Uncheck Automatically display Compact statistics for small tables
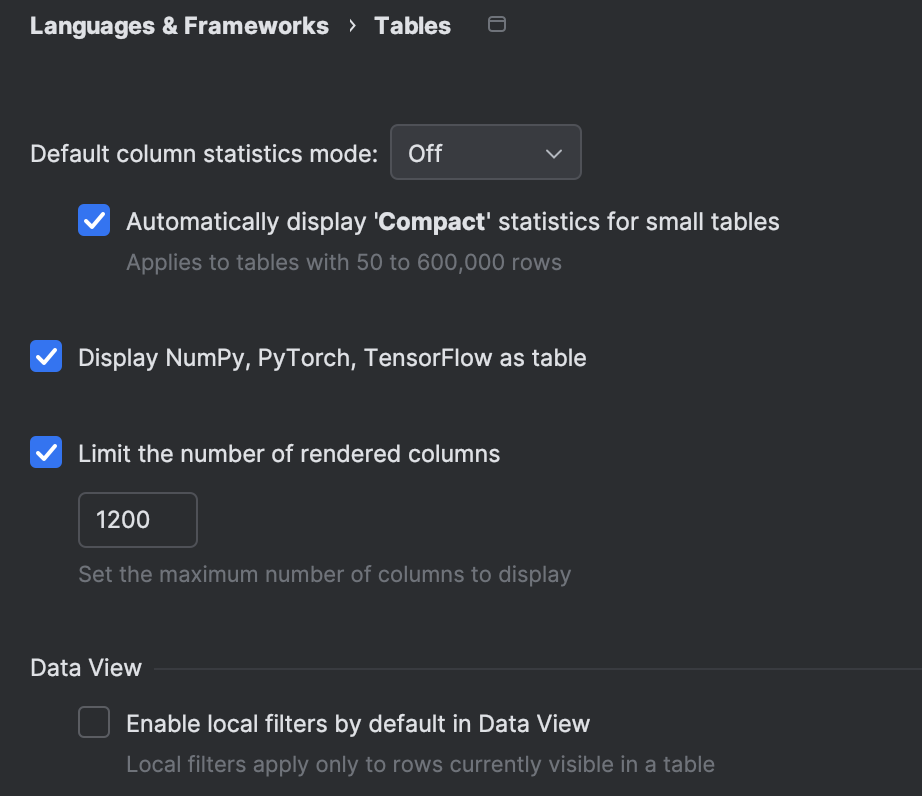 tap(94, 220)
